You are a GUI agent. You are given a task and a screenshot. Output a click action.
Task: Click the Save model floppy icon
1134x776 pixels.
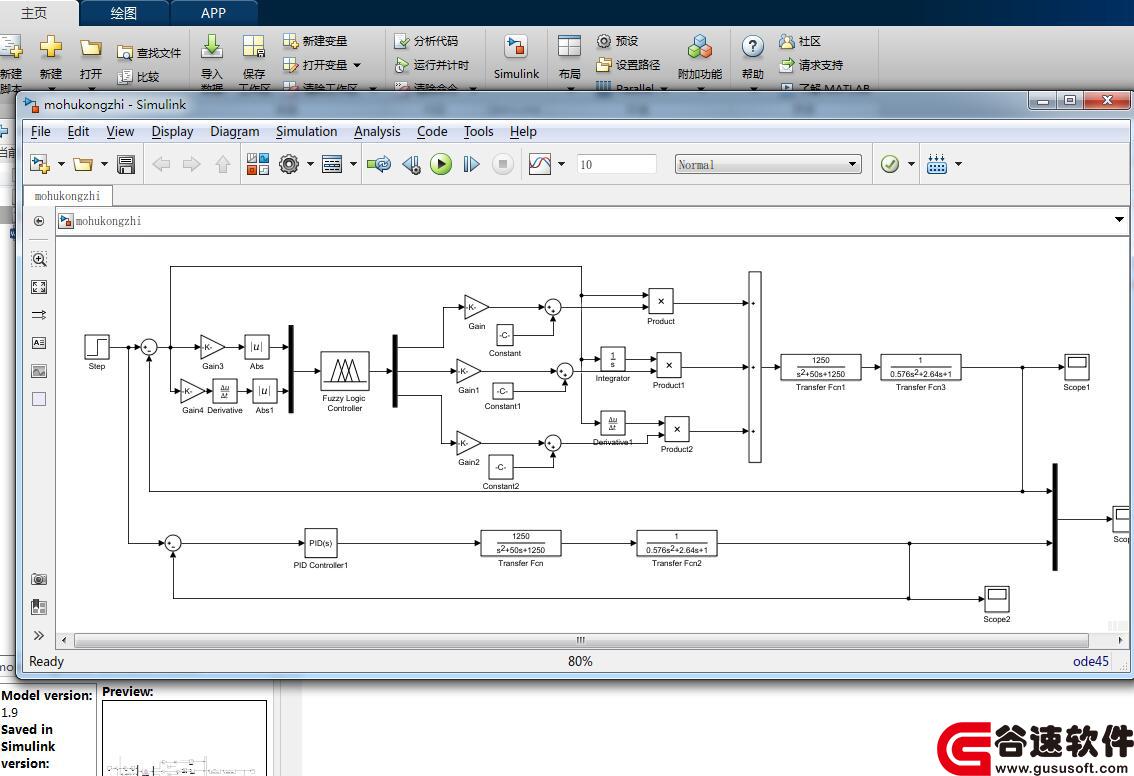[x=126, y=164]
